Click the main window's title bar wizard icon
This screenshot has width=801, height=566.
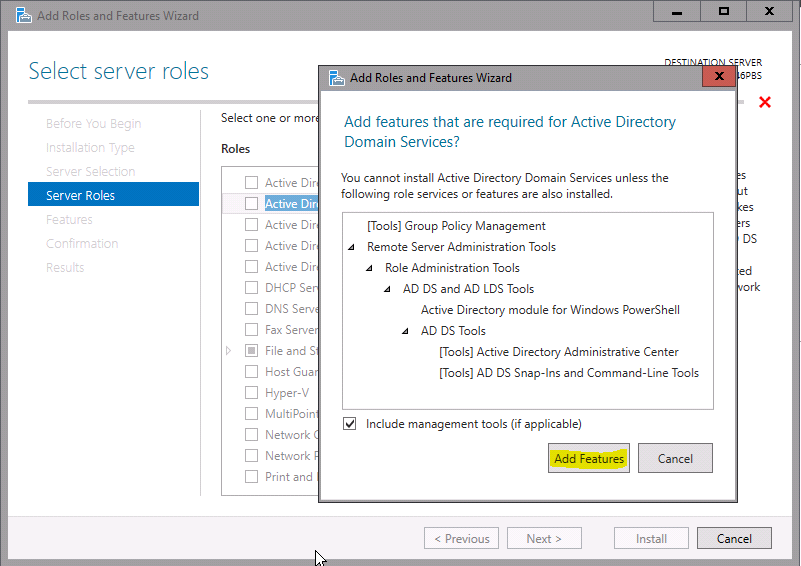[x=23, y=15]
